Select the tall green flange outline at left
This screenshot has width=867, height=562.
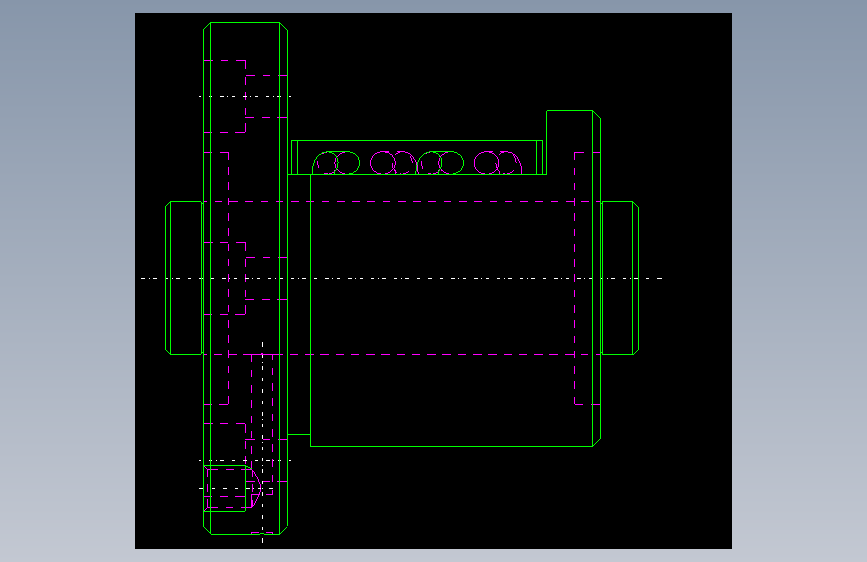[x=246, y=278]
